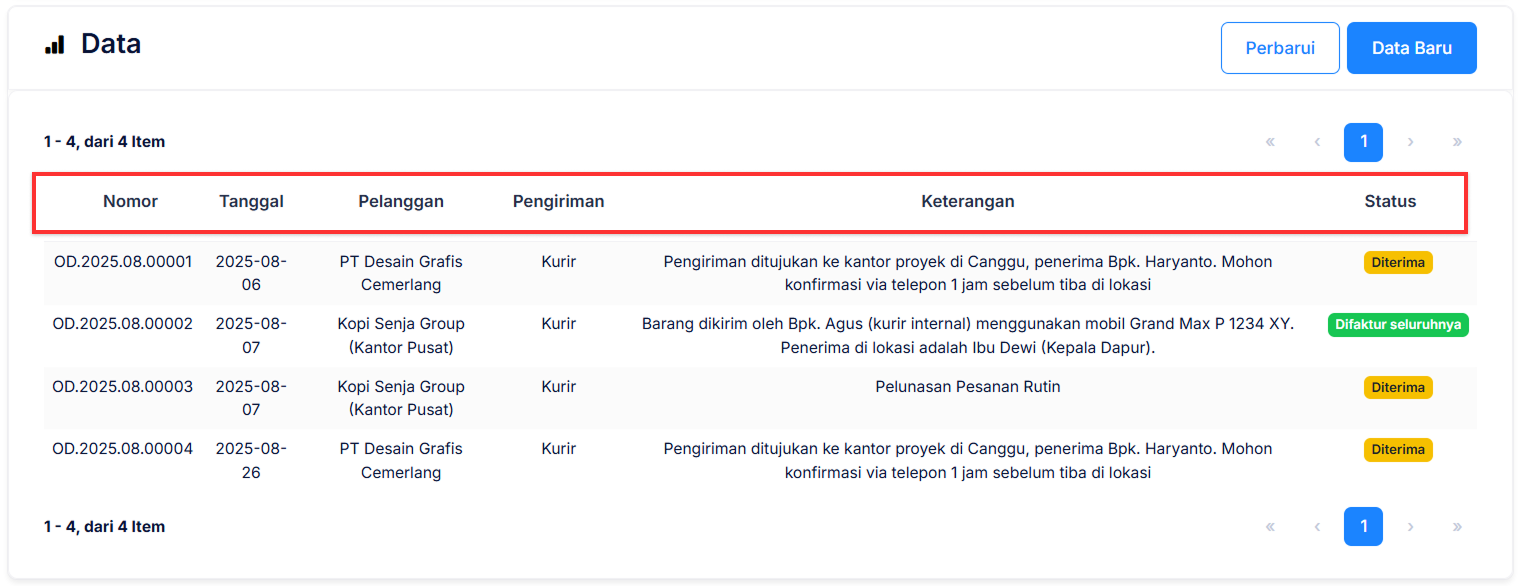1519x586 pixels.
Task: Select page 1 in top pagination
Action: [1363, 142]
